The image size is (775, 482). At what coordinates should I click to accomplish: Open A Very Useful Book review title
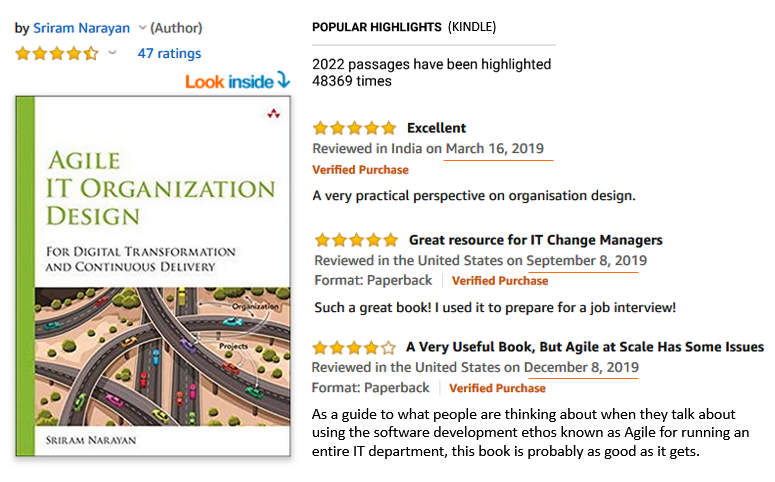click(x=585, y=347)
